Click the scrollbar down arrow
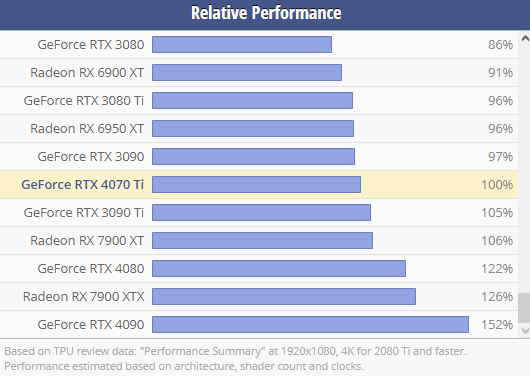The height and width of the screenshot is (376, 530). 525,331
